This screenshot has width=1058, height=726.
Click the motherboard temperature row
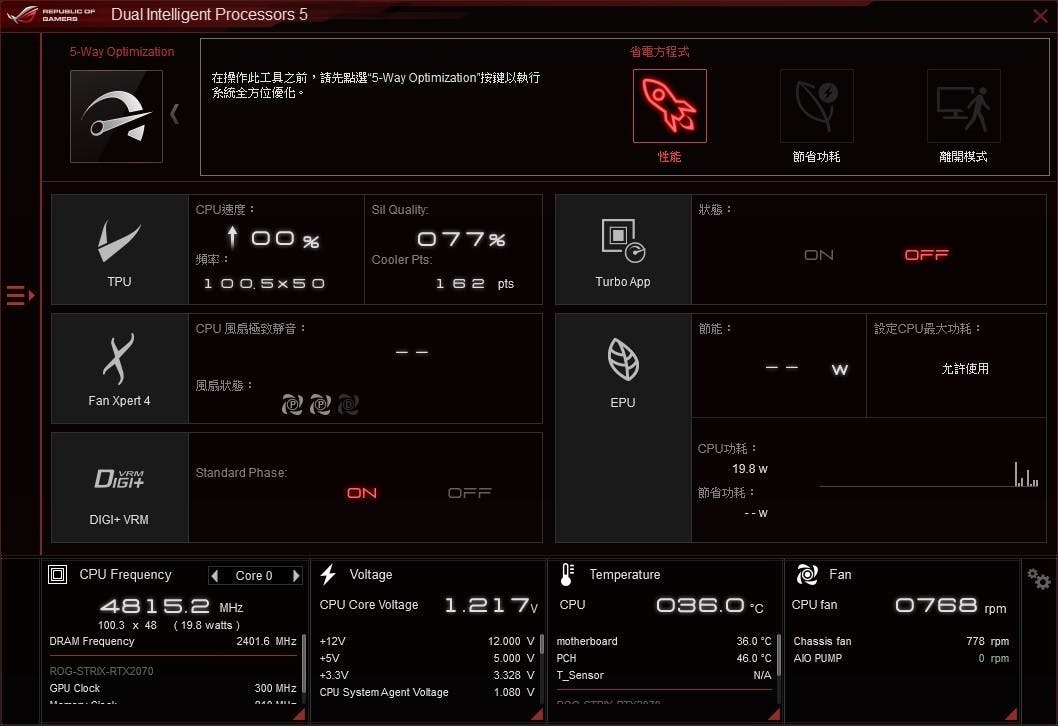point(664,641)
